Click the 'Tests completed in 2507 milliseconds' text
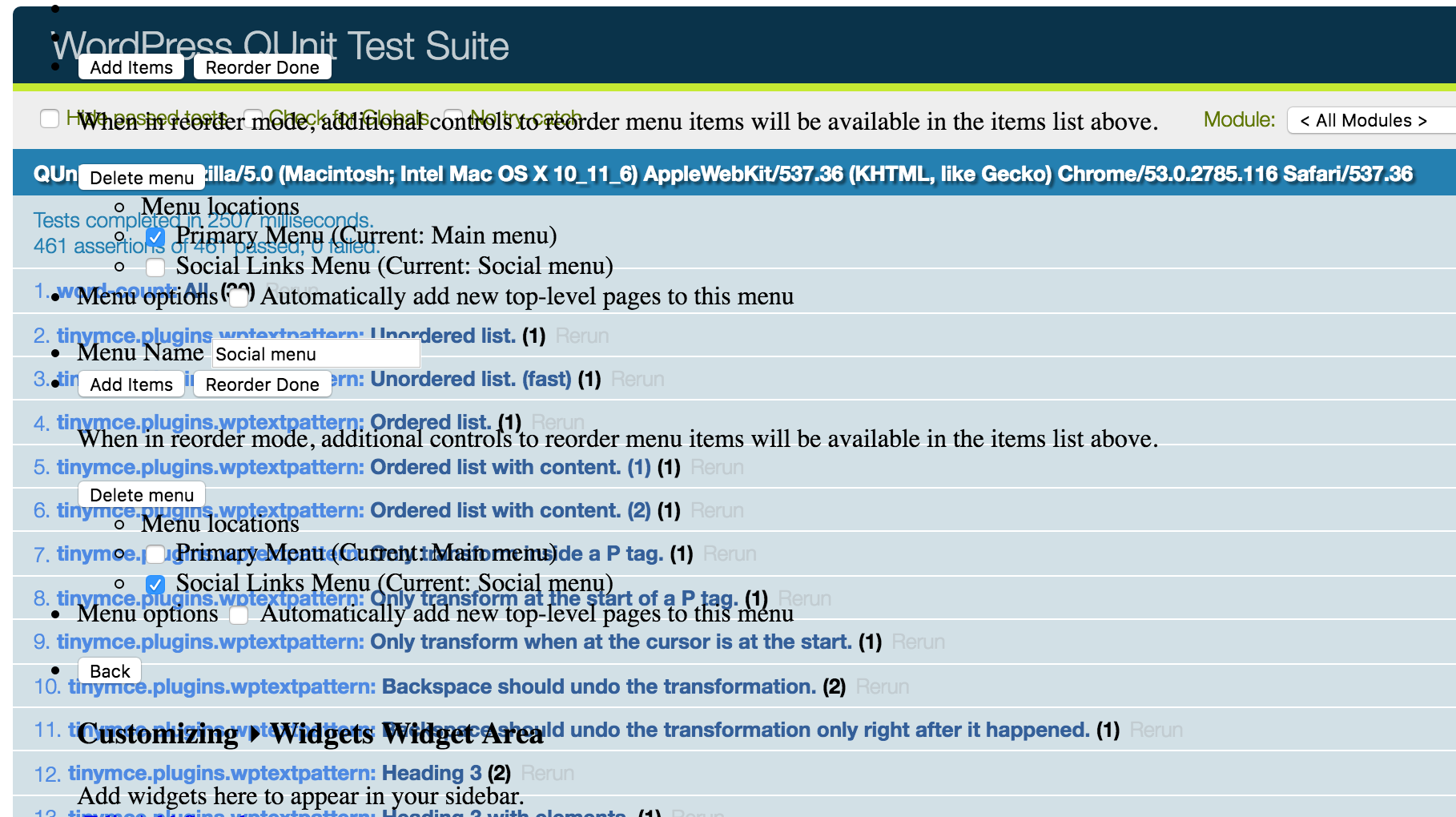The height and width of the screenshot is (817, 1456). (x=203, y=220)
